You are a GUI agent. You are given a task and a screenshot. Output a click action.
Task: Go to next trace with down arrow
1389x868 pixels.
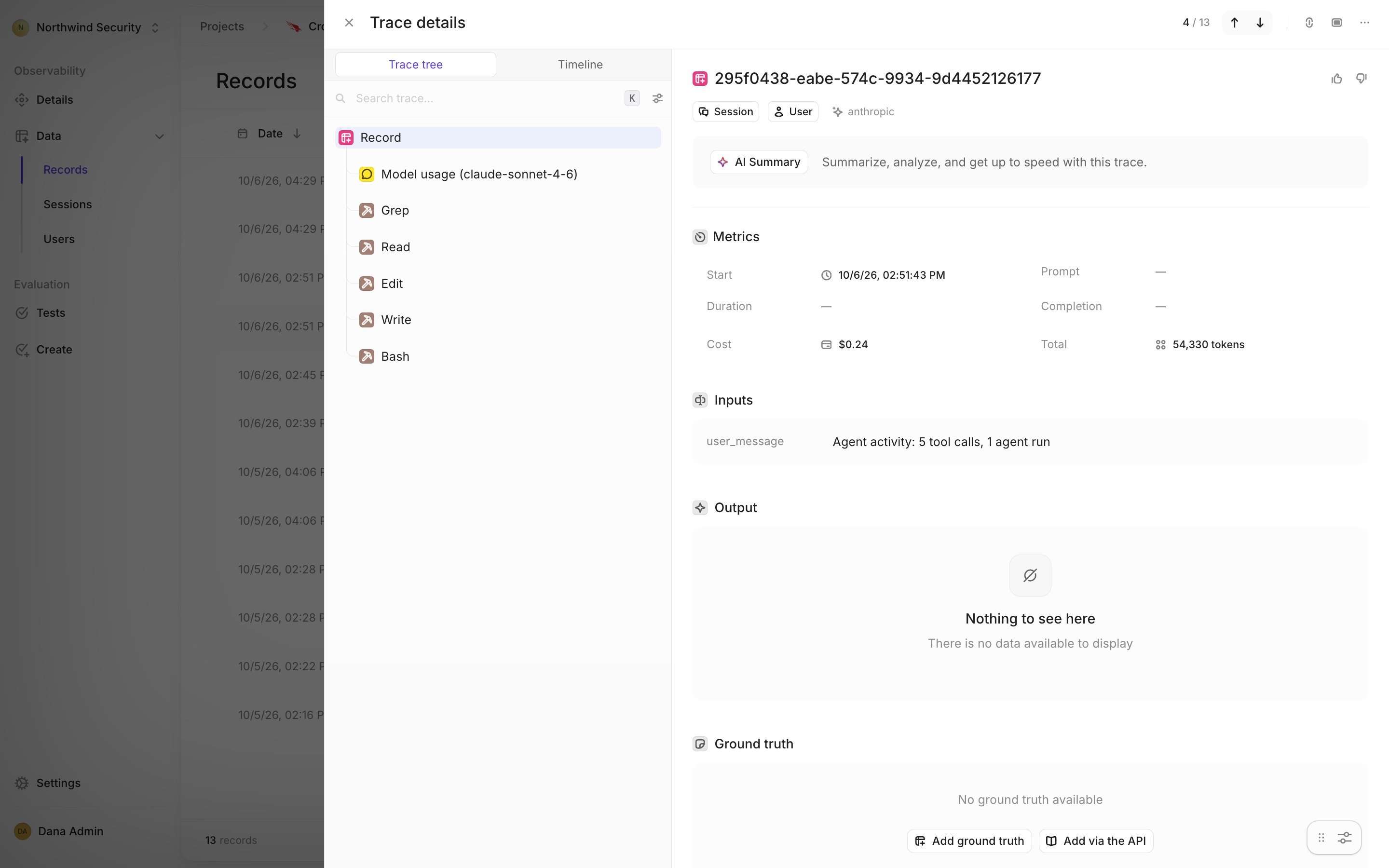(1260, 22)
